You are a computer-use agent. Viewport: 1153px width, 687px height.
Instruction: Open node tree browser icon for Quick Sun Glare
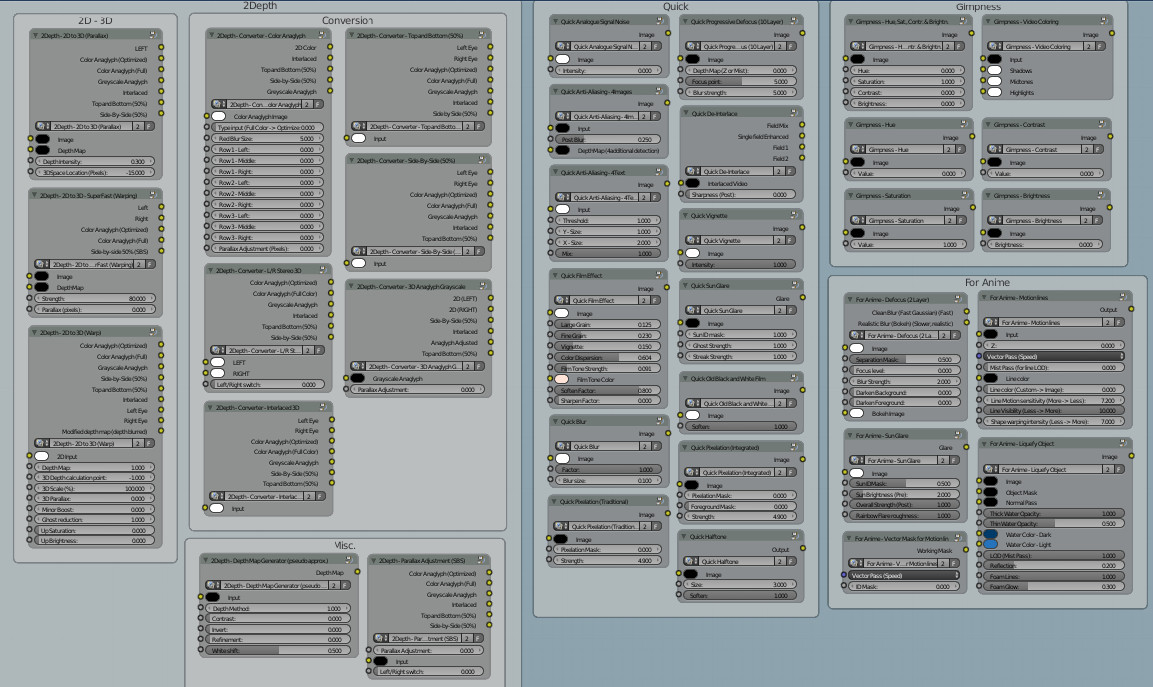(693, 310)
